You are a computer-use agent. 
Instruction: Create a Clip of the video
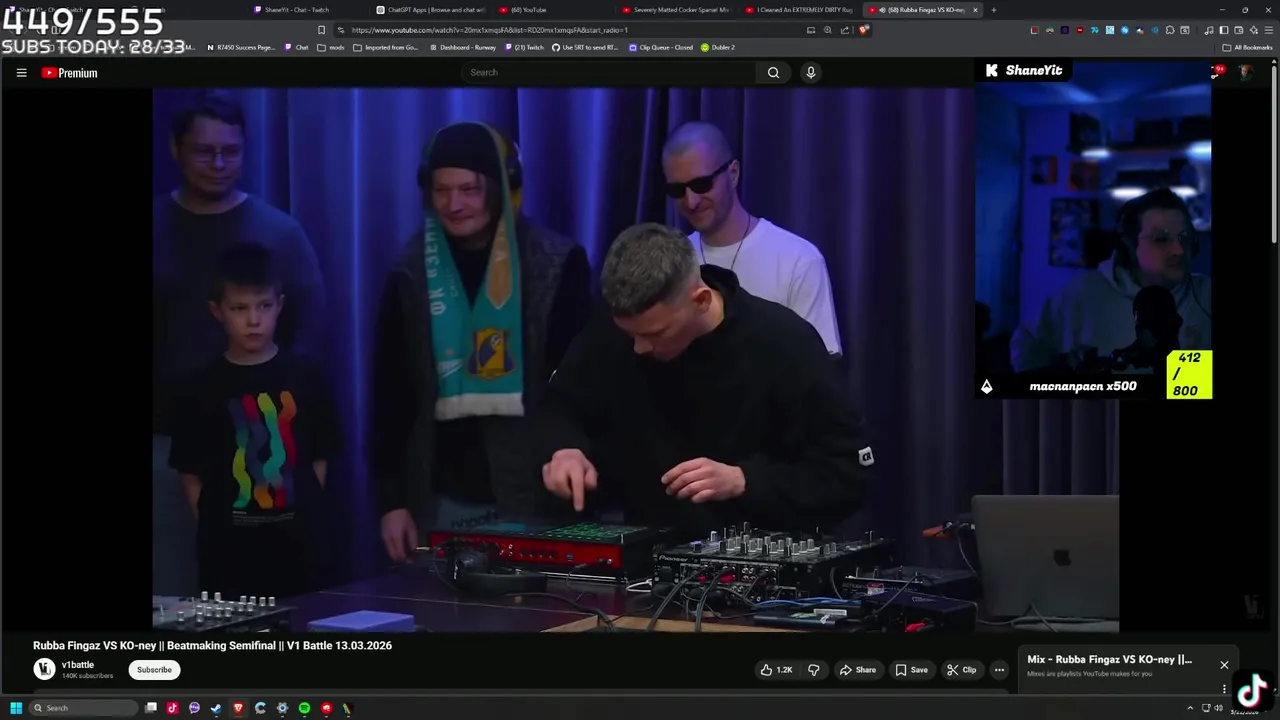pyautogui.click(x=962, y=670)
